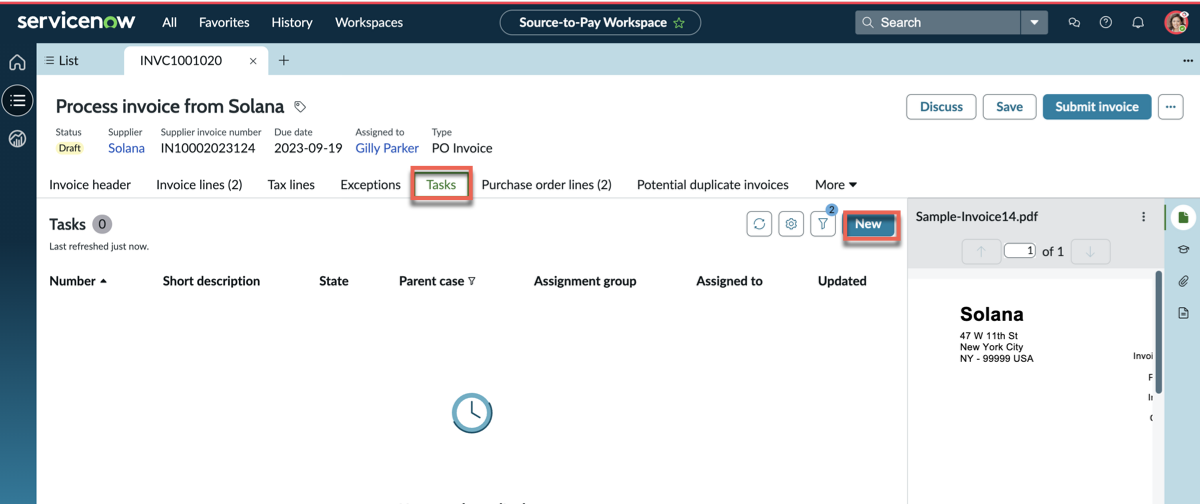Open the All menu

(169, 22)
